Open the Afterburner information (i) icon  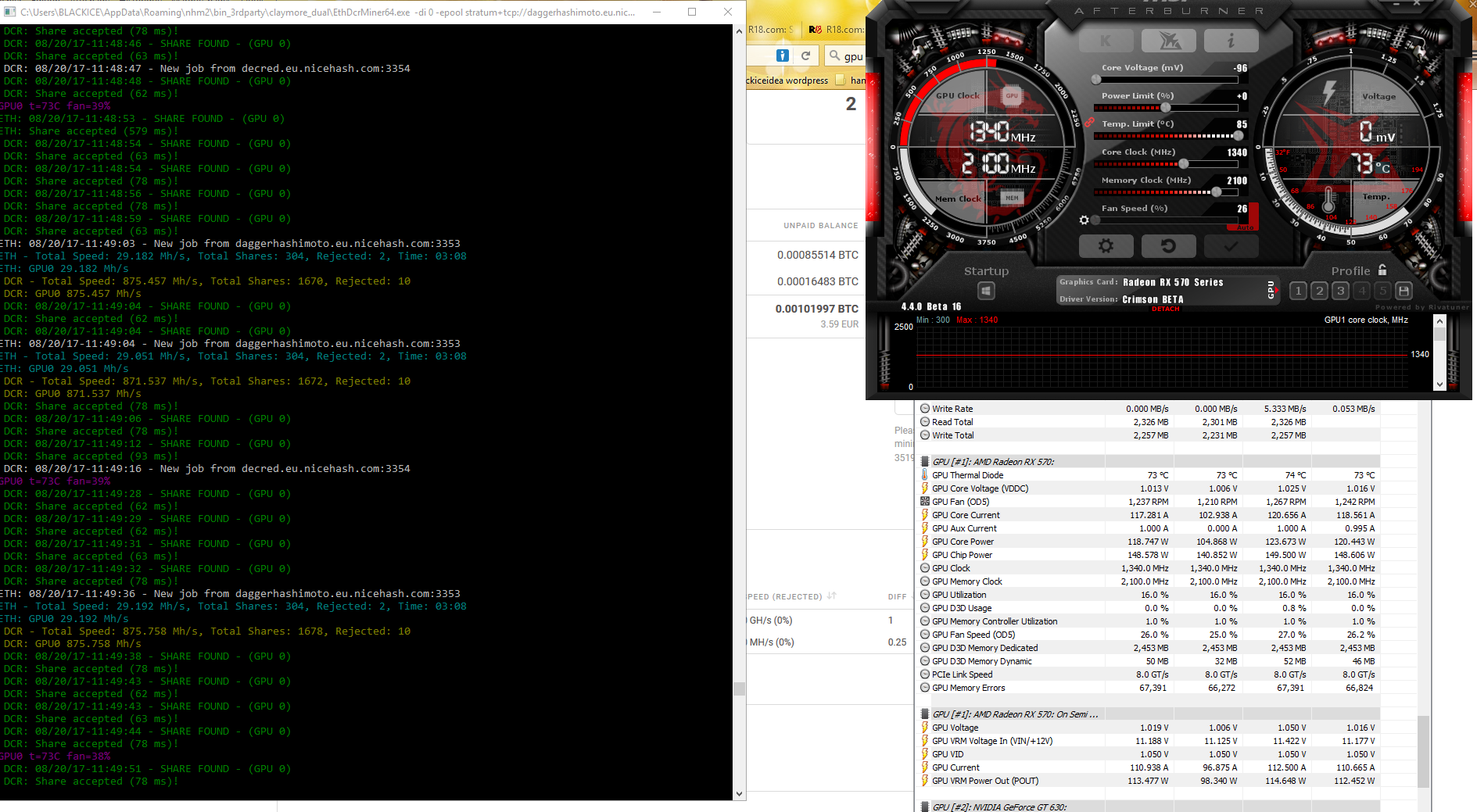coord(1229,41)
